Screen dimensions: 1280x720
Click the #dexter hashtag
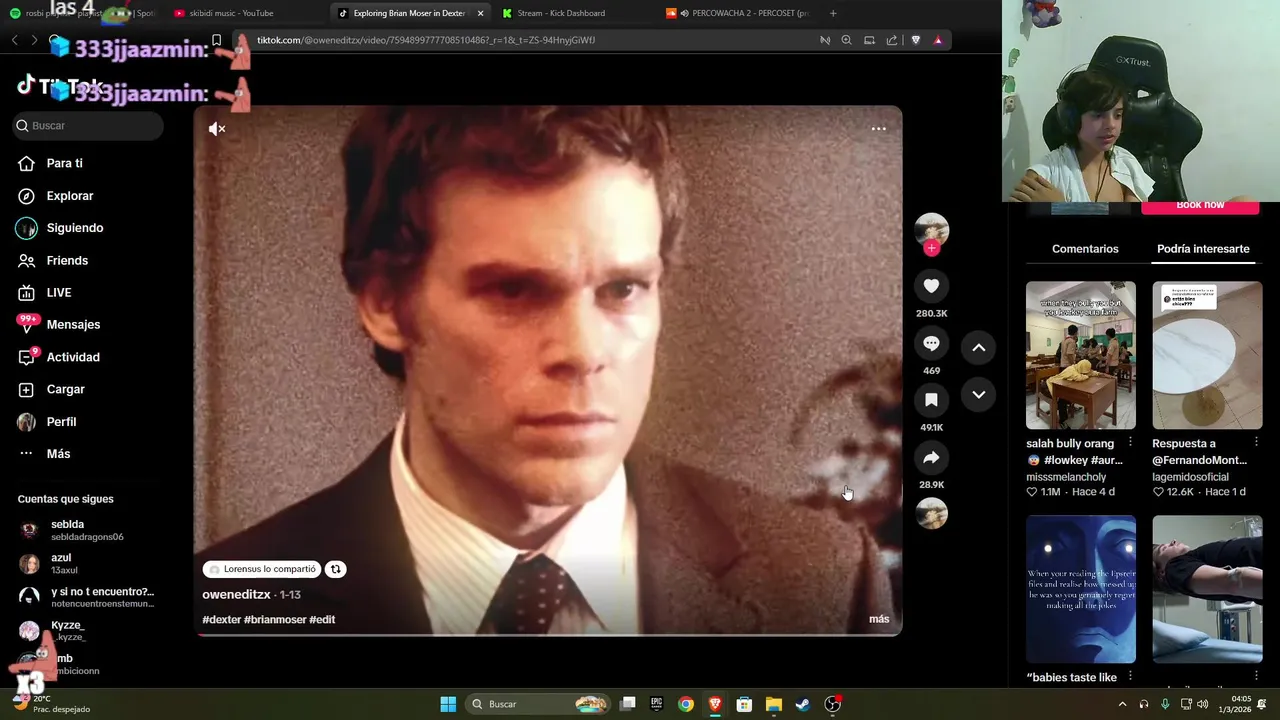[x=222, y=620]
